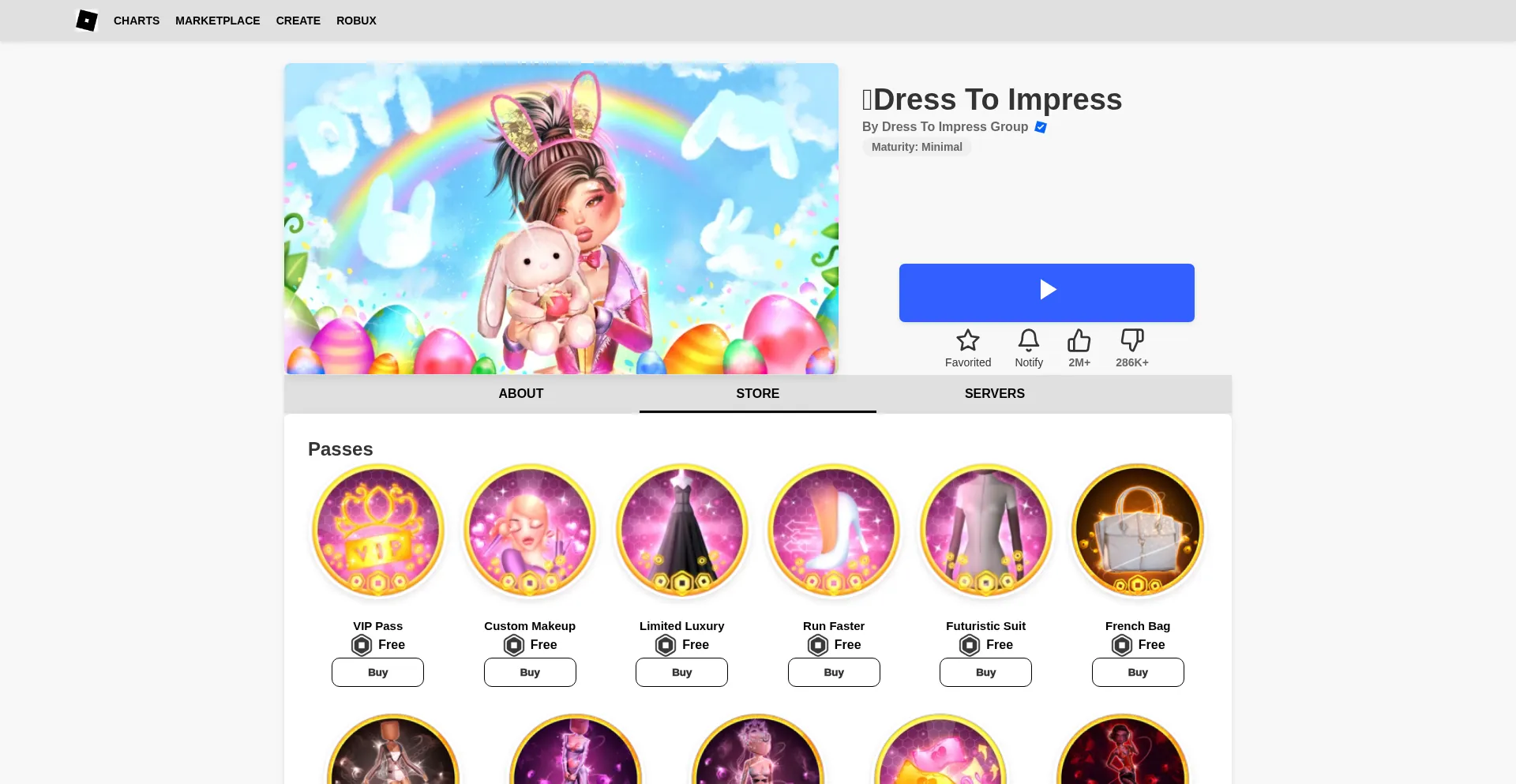Dislike the game with thumbs down

tap(1131, 340)
